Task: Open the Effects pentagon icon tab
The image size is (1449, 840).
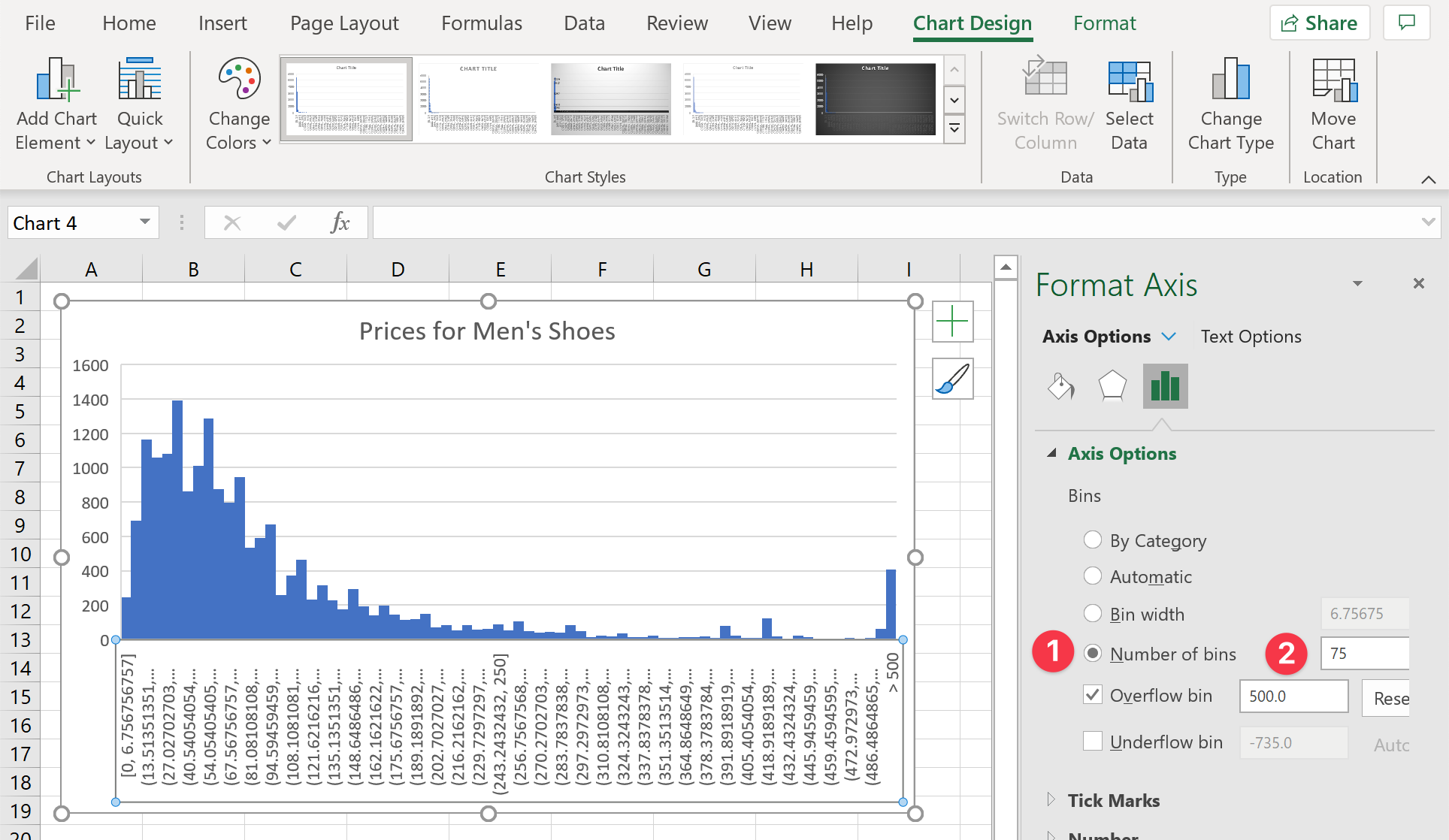Action: 1112,386
